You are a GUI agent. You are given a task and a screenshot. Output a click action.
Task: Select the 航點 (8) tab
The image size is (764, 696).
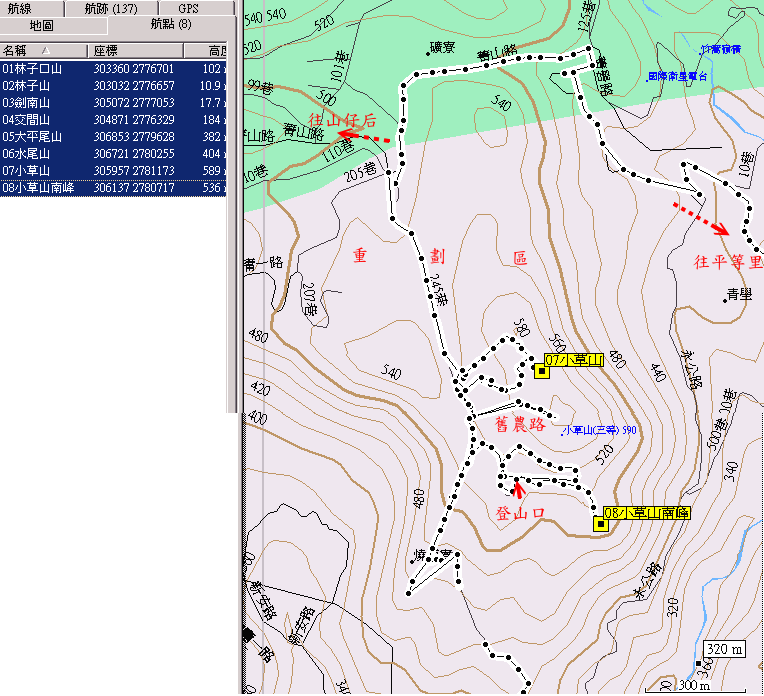[x=170, y=25]
